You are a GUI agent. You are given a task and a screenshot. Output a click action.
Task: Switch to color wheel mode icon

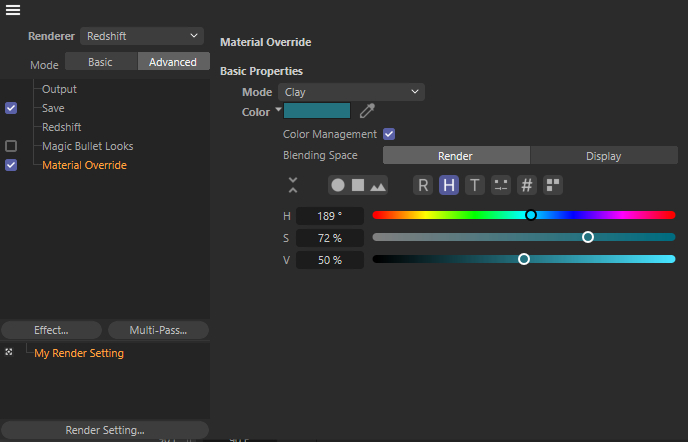click(x=338, y=185)
